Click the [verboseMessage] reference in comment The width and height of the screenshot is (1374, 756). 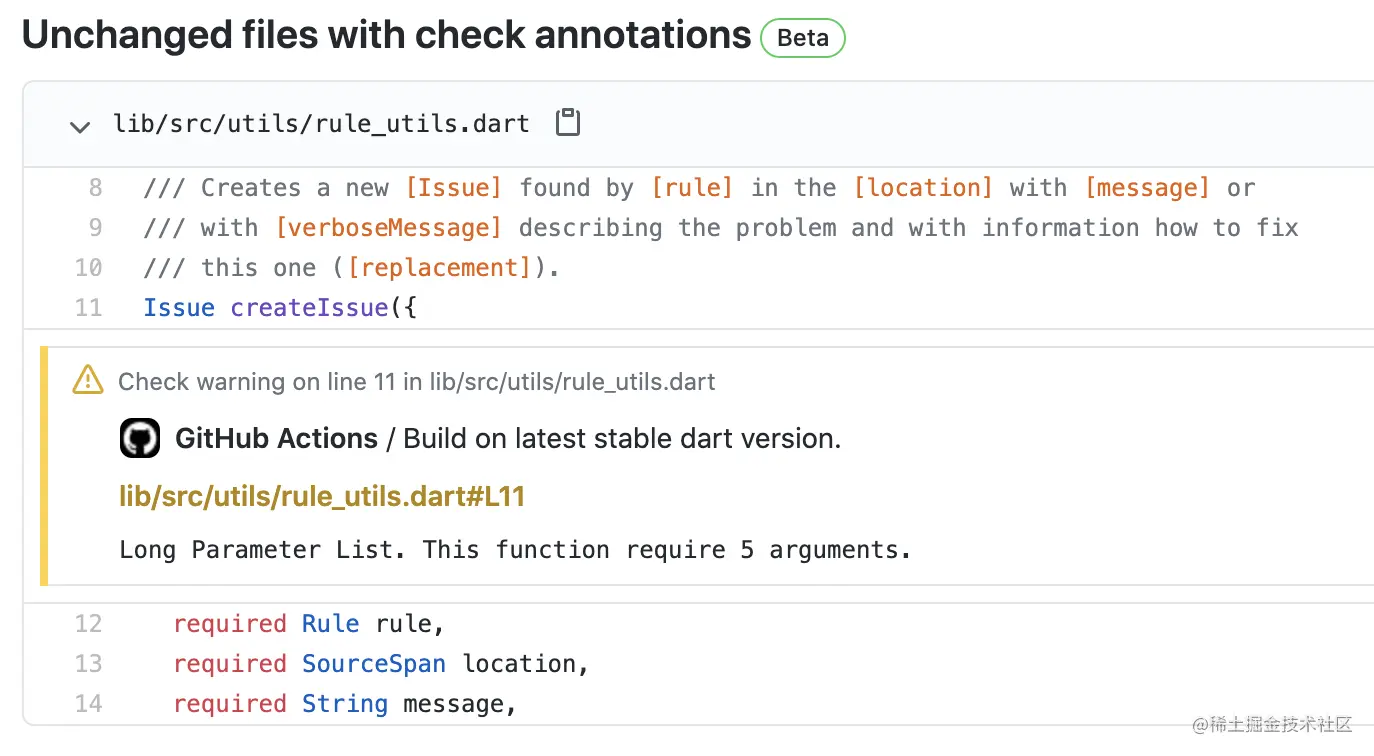click(x=388, y=227)
